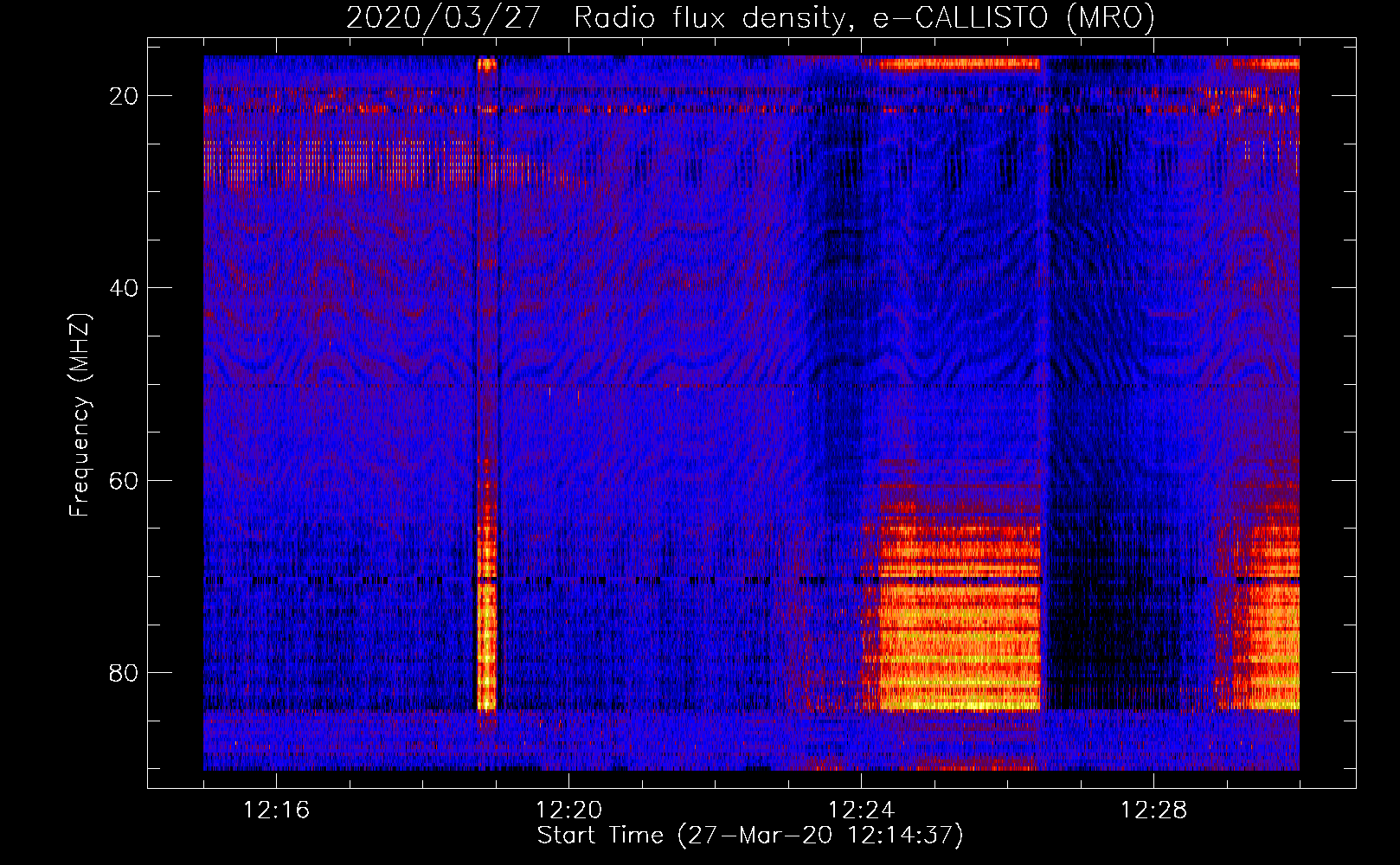Click the 12:28 time tick label

[1153, 811]
